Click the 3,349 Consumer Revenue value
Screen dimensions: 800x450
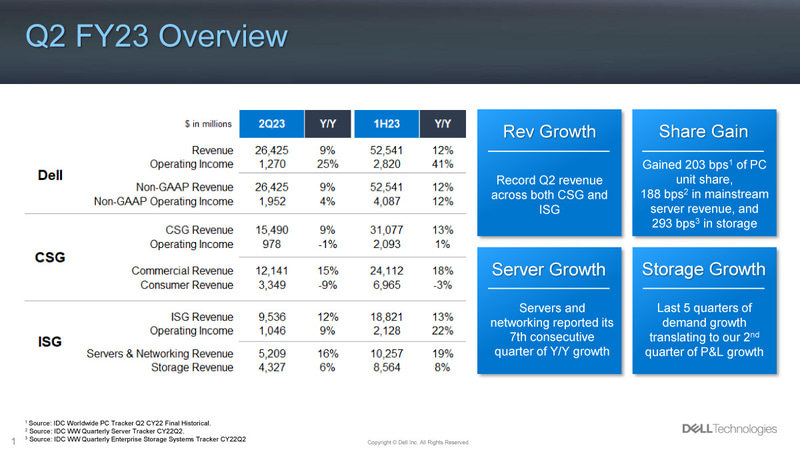272,285
